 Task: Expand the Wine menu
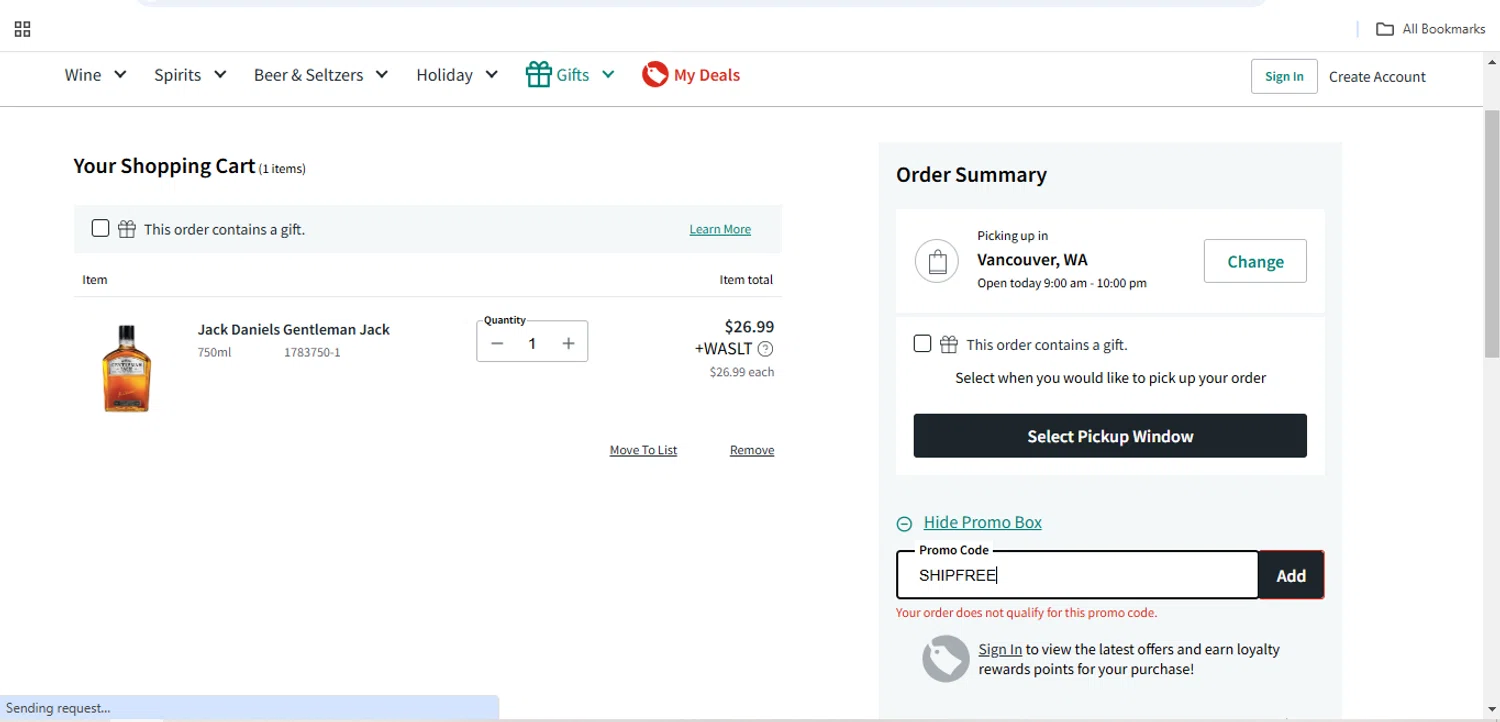96,75
